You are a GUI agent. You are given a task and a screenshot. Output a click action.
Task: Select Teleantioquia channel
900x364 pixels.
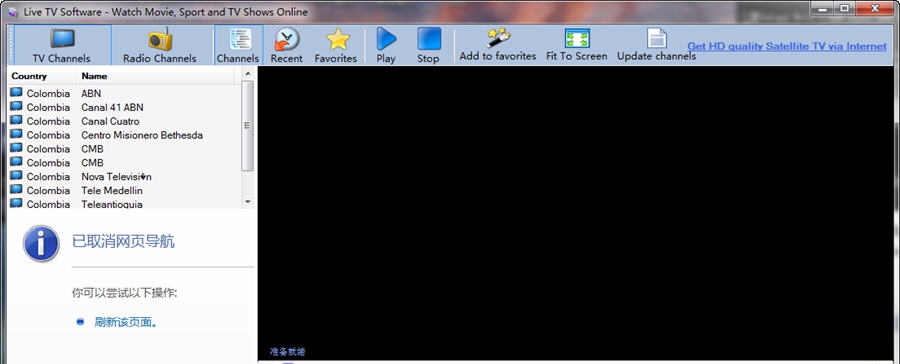[125, 204]
